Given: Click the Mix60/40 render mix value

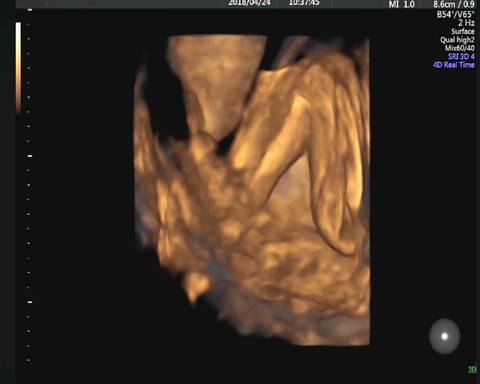Looking at the screenshot, I should pyautogui.click(x=460, y=48).
